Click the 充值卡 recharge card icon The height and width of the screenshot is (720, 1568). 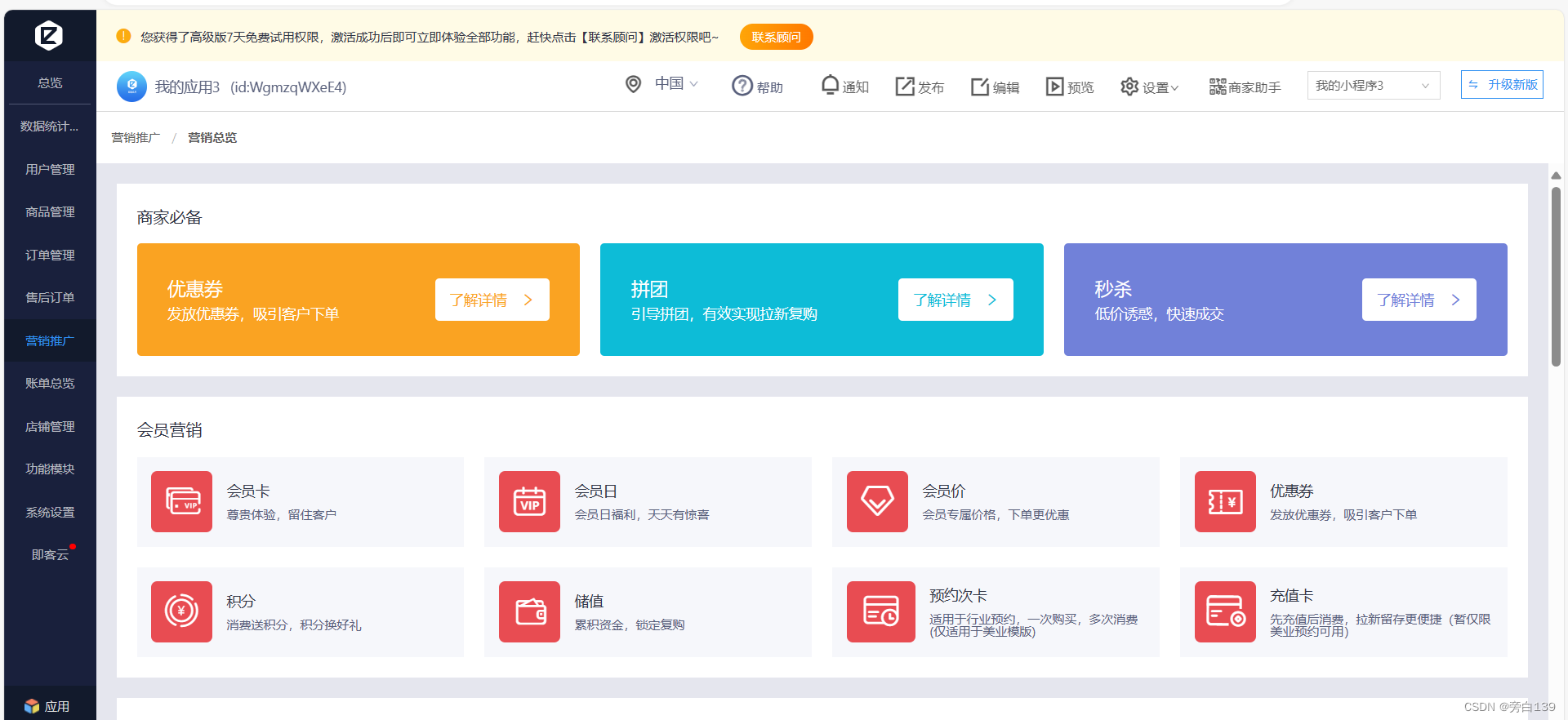point(1225,611)
